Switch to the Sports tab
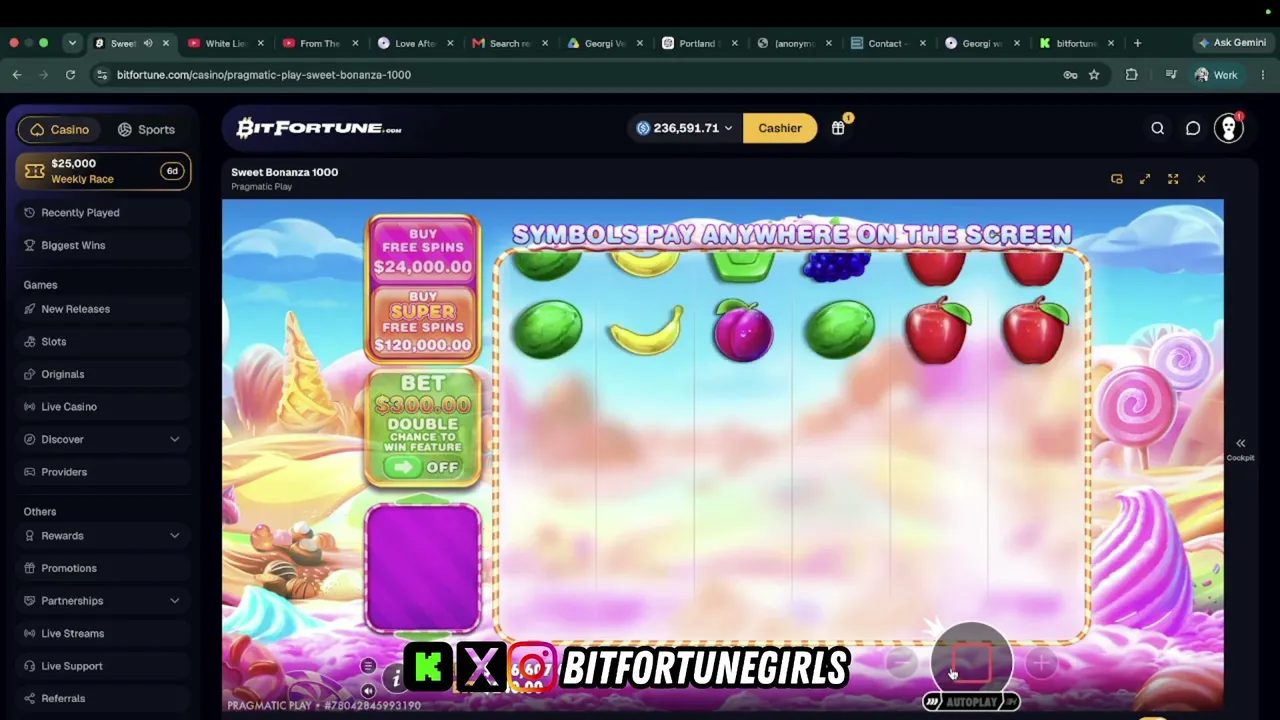Image resolution: width=1280 pixels, height=720 pixels. click(146, 129)
